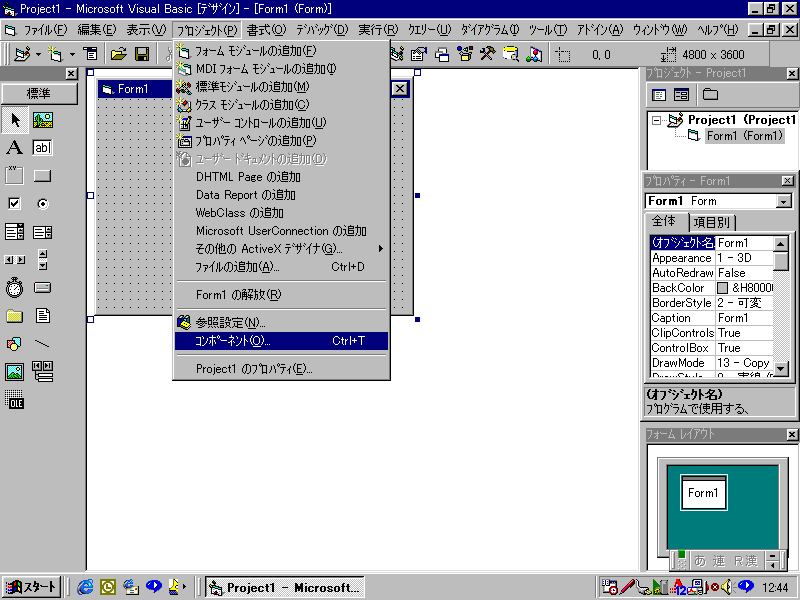Switch to the 項目別 tab in Properties
This screenshot has height=600, width=800.
click(x=712, y=222)
